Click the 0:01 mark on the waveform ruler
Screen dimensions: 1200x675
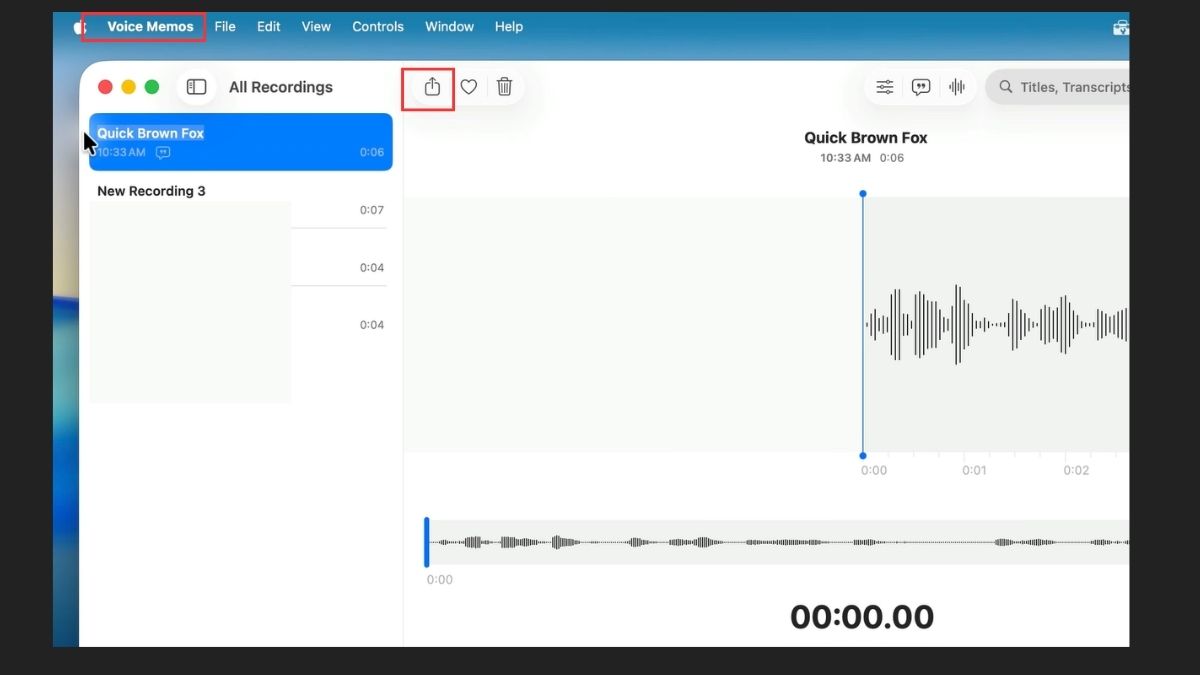click(x=975, y=470)
